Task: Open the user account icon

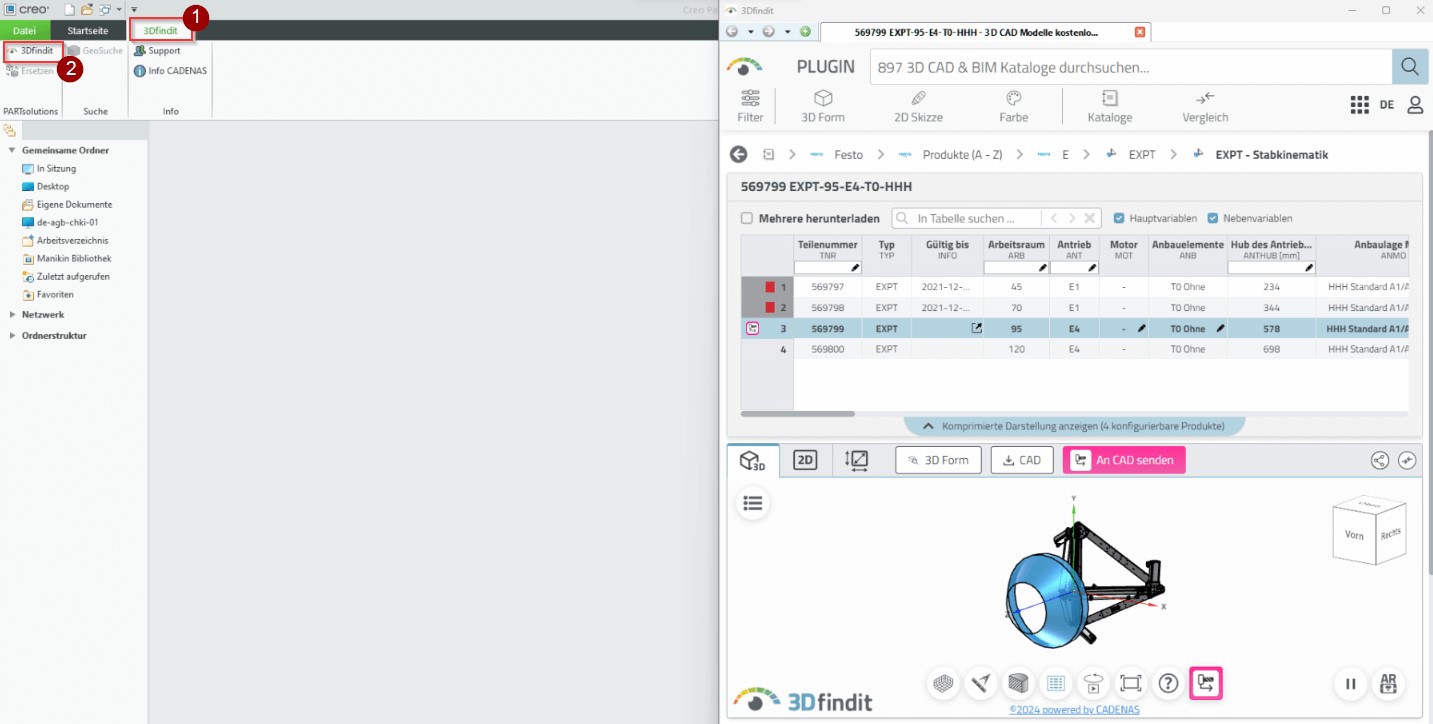Action: (x=1415, y=105)
